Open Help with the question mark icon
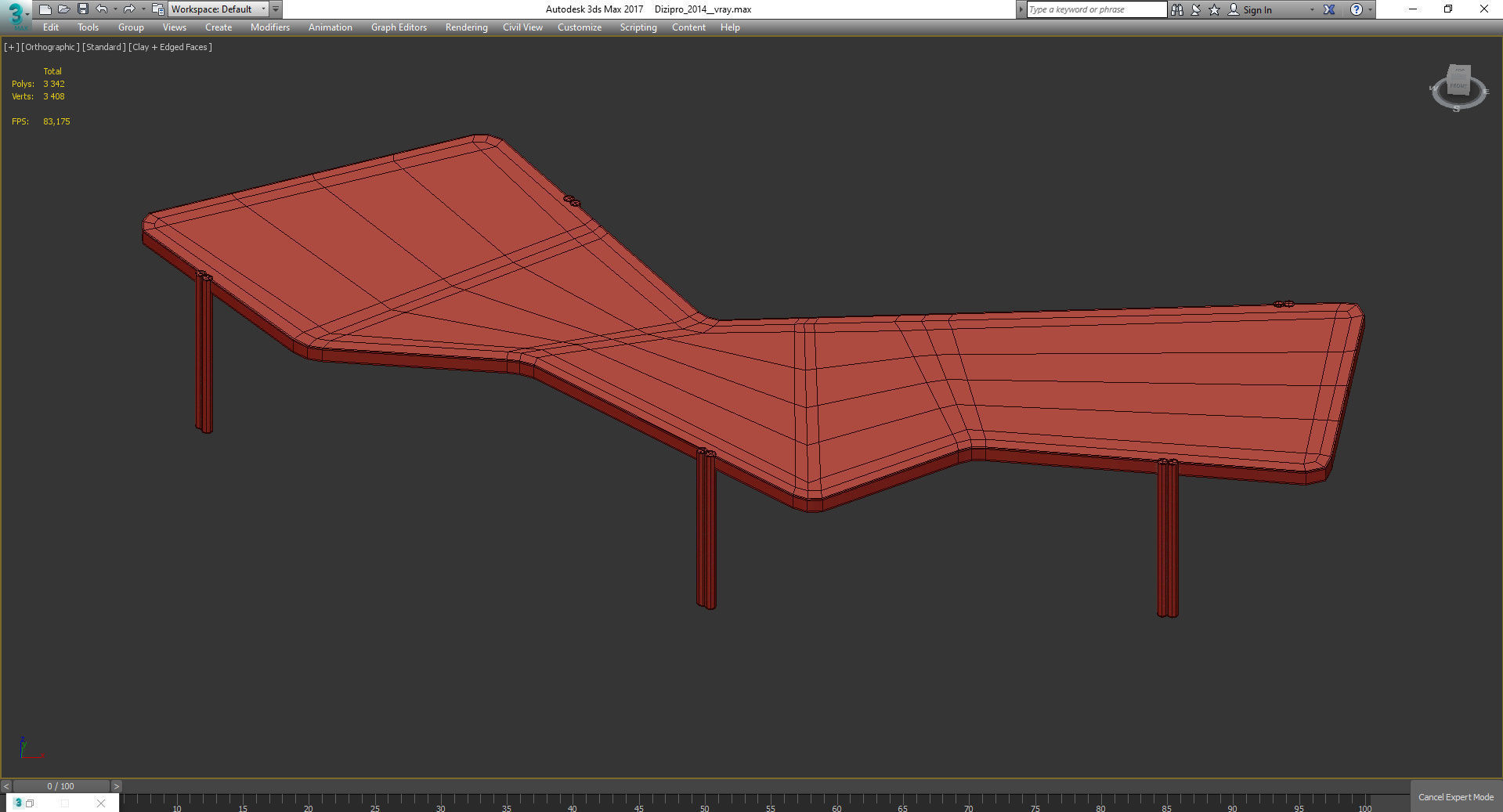Image resolution: width=1503 pixels, height=812 pixels. point(1357,9)
